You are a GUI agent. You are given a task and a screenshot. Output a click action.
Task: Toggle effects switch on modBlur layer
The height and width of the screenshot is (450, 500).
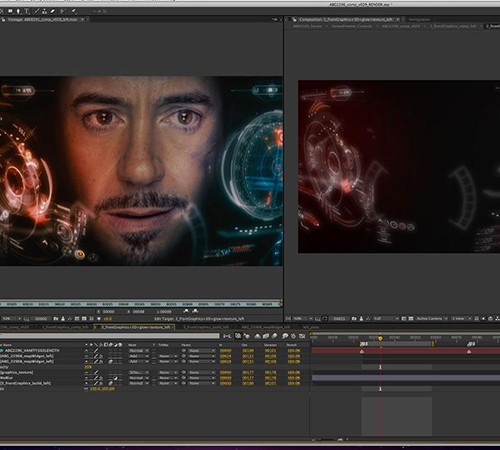tap(101, 378)
